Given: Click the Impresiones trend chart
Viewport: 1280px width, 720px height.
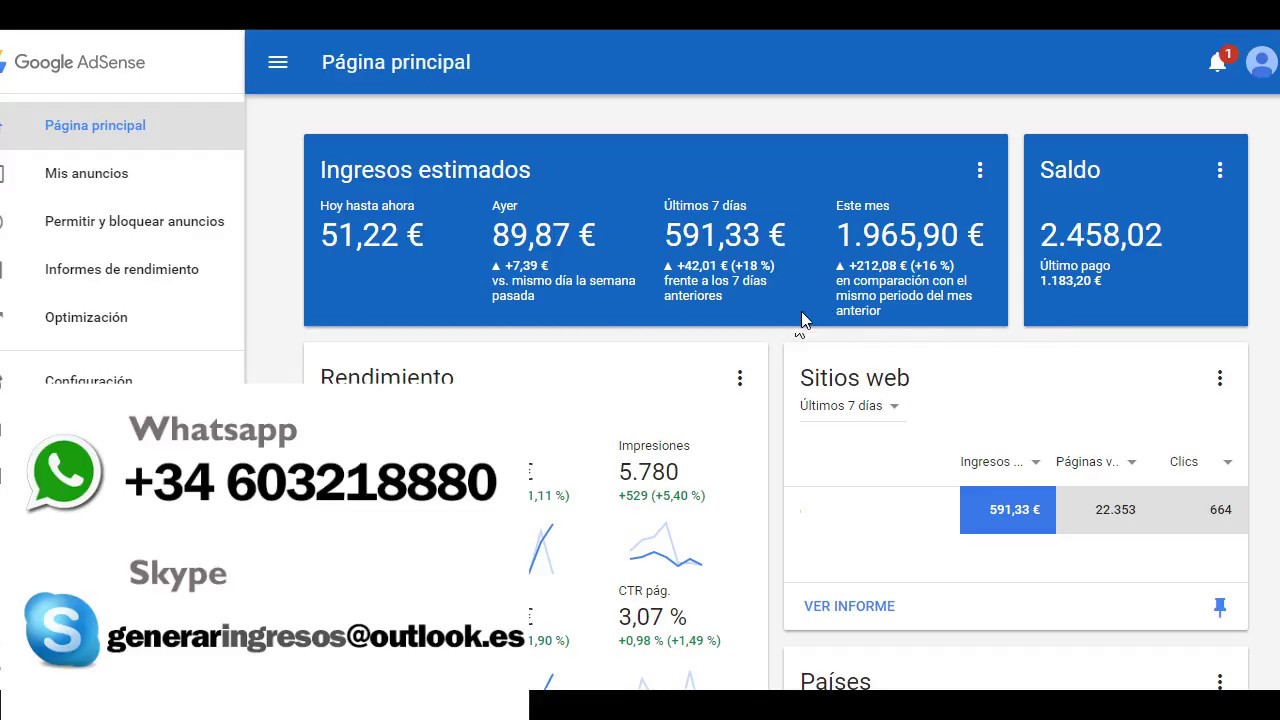Looking at the screenshot, I should pyautogui.click(x=665, y=546).
